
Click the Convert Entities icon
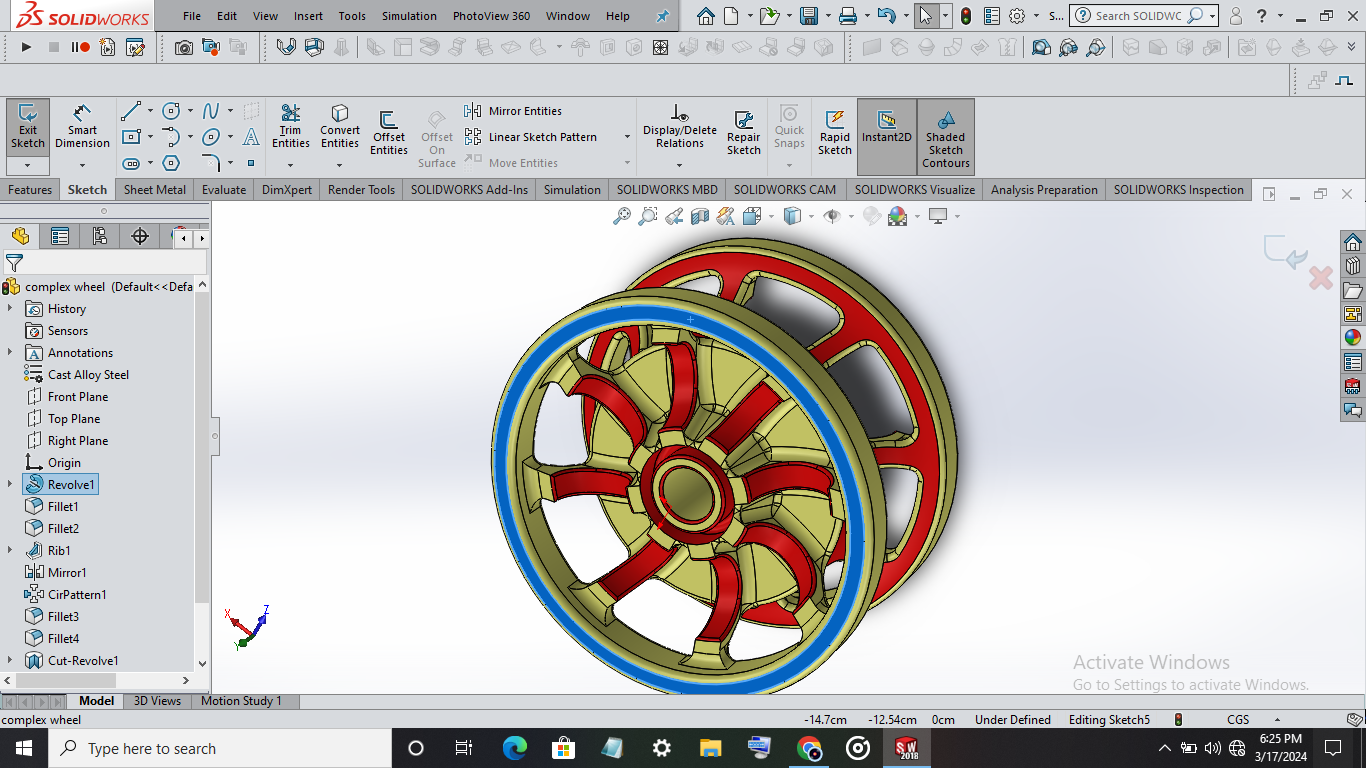coord(340,127)
